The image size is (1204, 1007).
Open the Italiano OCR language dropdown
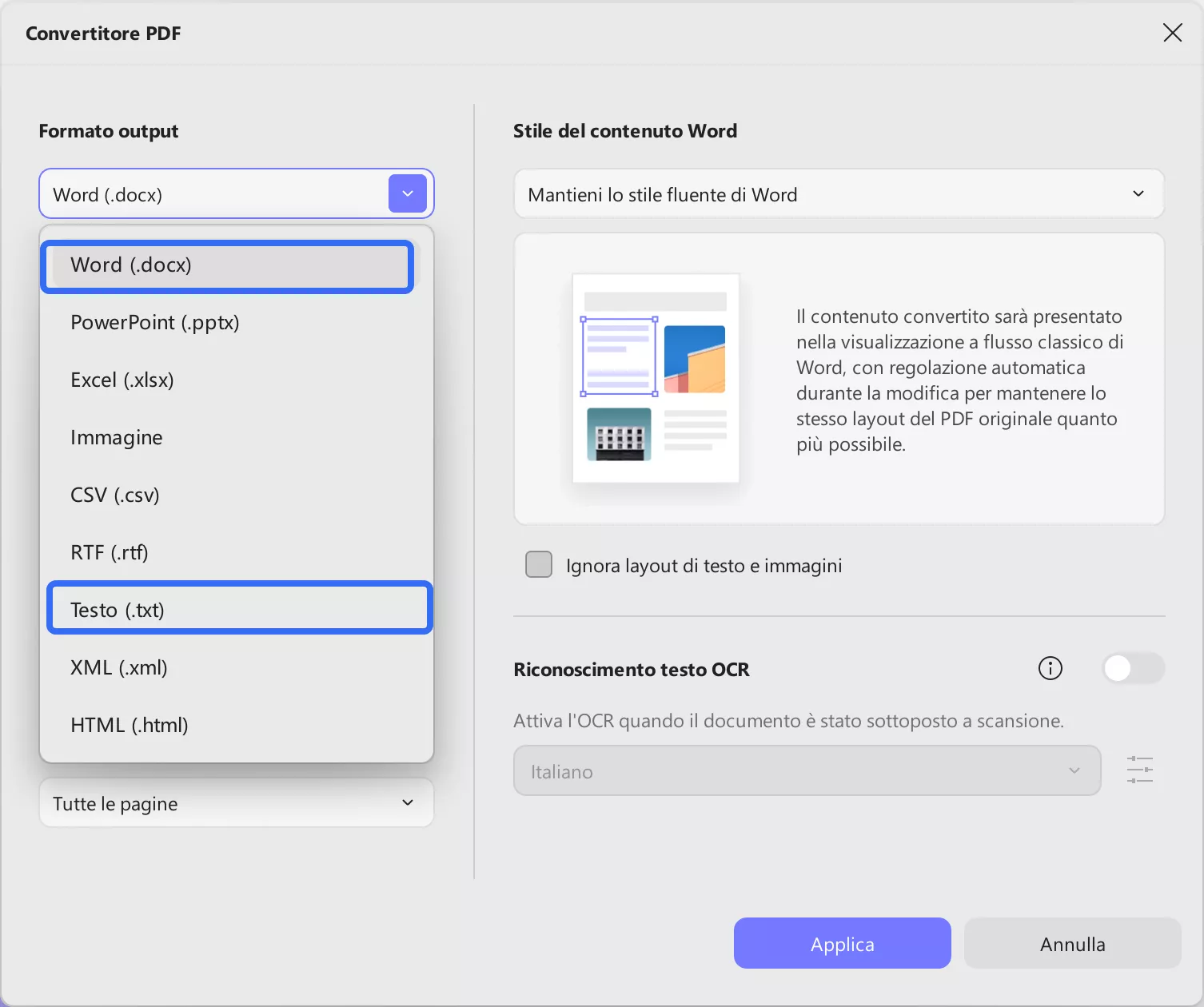click(806, 770)
